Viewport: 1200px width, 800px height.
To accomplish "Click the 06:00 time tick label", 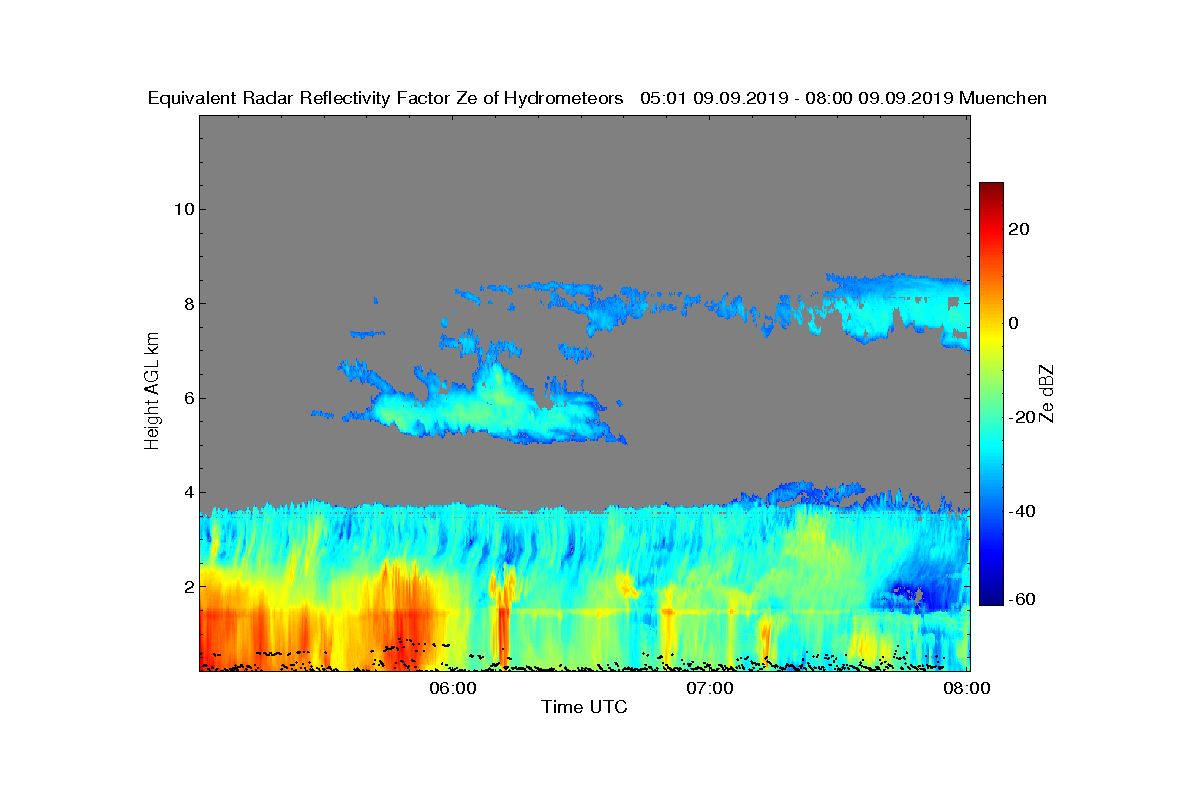I will 452,688.
